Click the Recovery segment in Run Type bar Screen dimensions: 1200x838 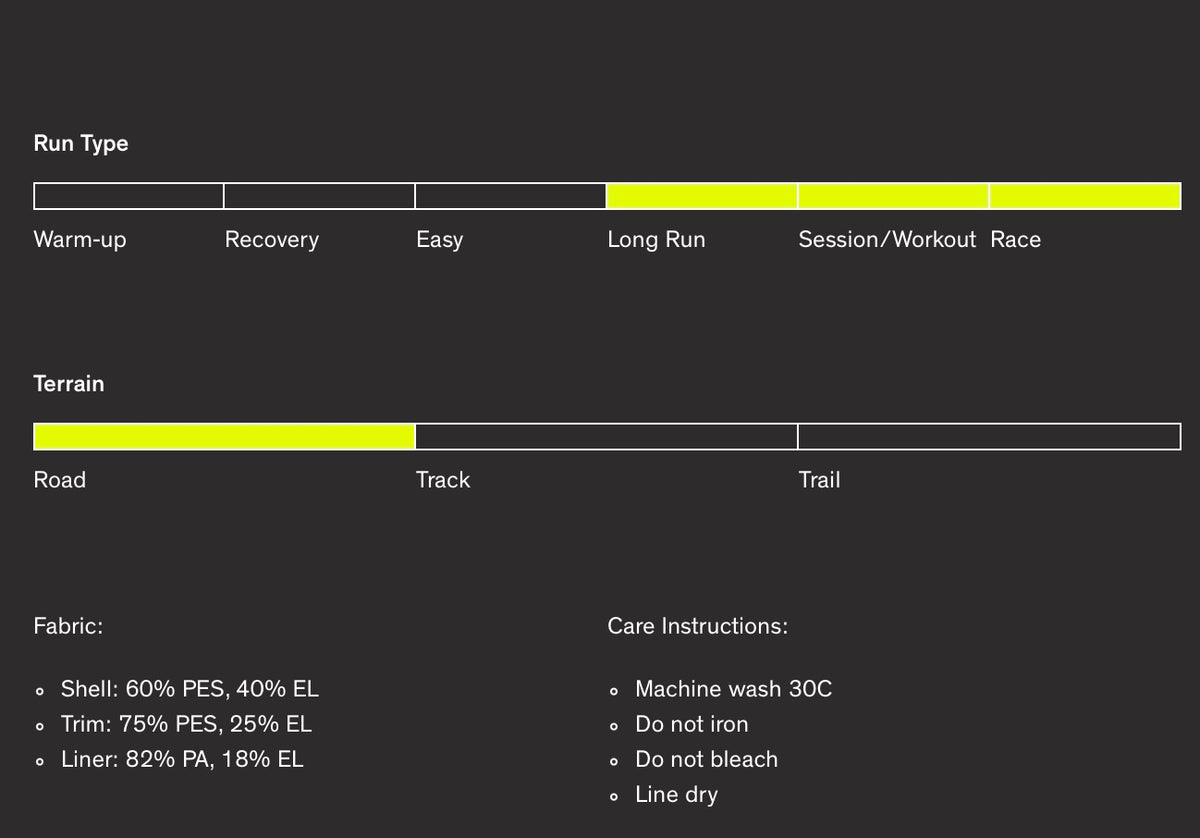(x=320, y=196)
